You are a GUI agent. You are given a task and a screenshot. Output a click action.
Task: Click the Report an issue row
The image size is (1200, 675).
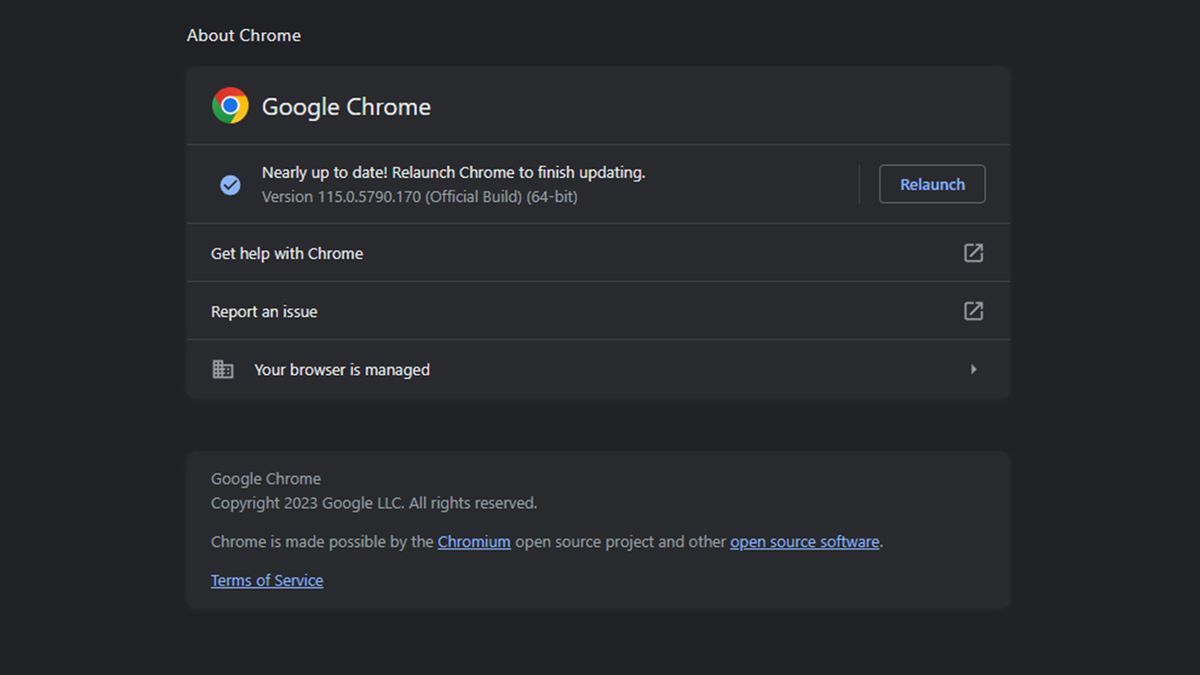tap(263, 311)
